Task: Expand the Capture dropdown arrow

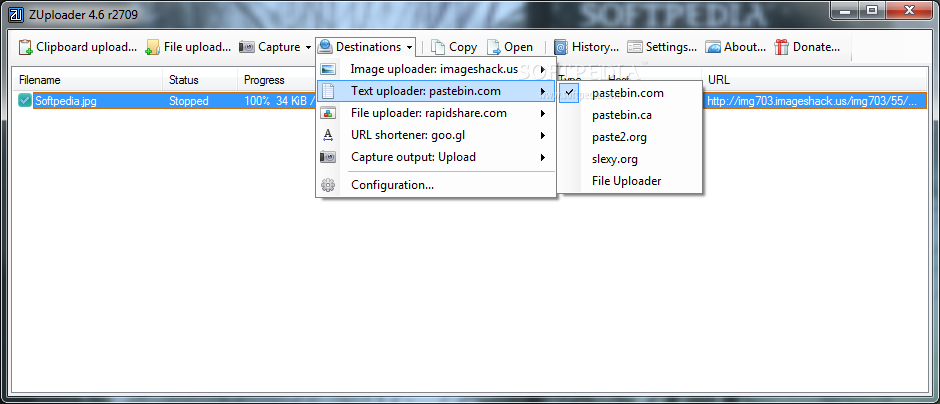Action: point(308,47)
